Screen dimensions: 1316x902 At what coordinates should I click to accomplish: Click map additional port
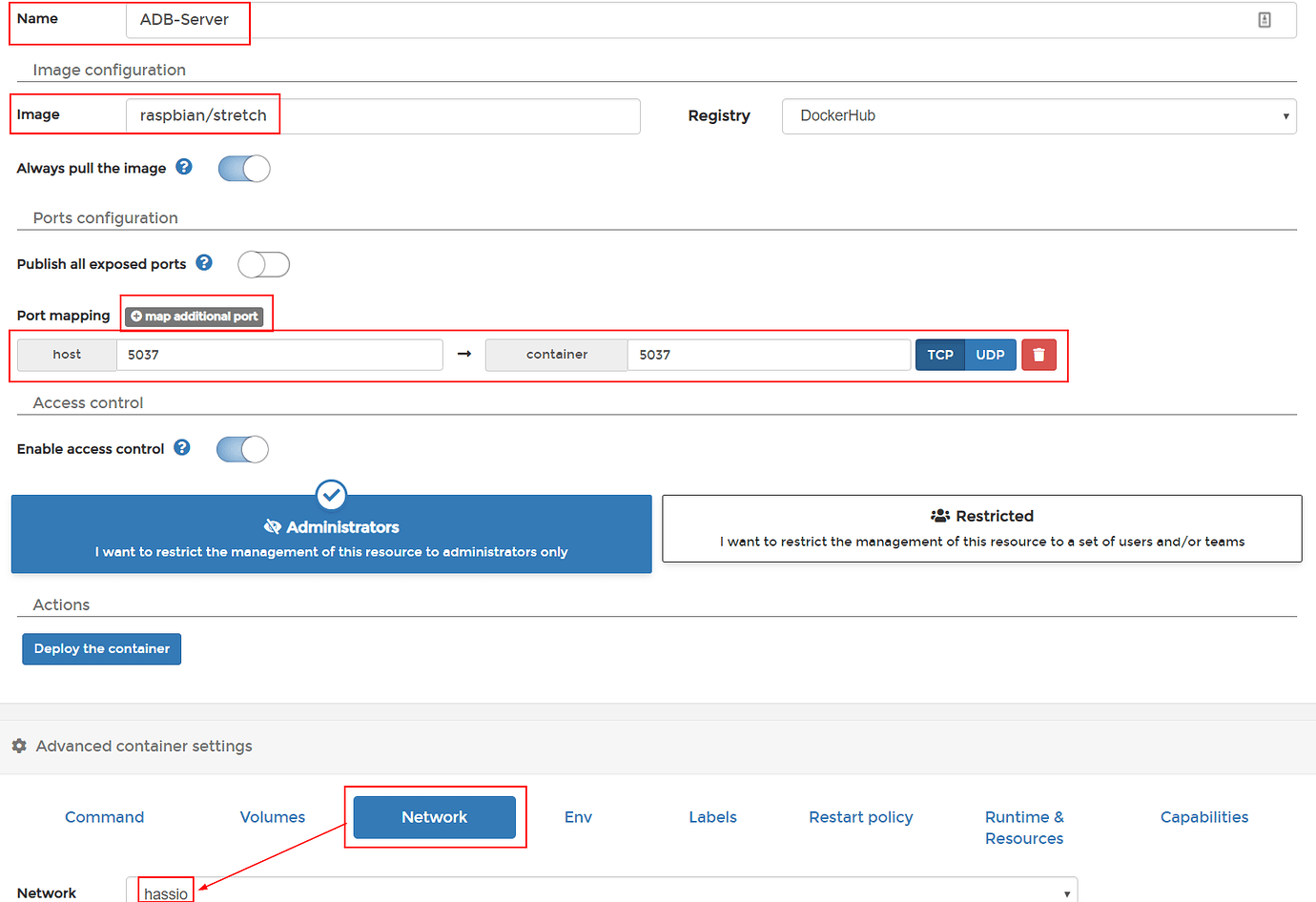tap(196, 315)
